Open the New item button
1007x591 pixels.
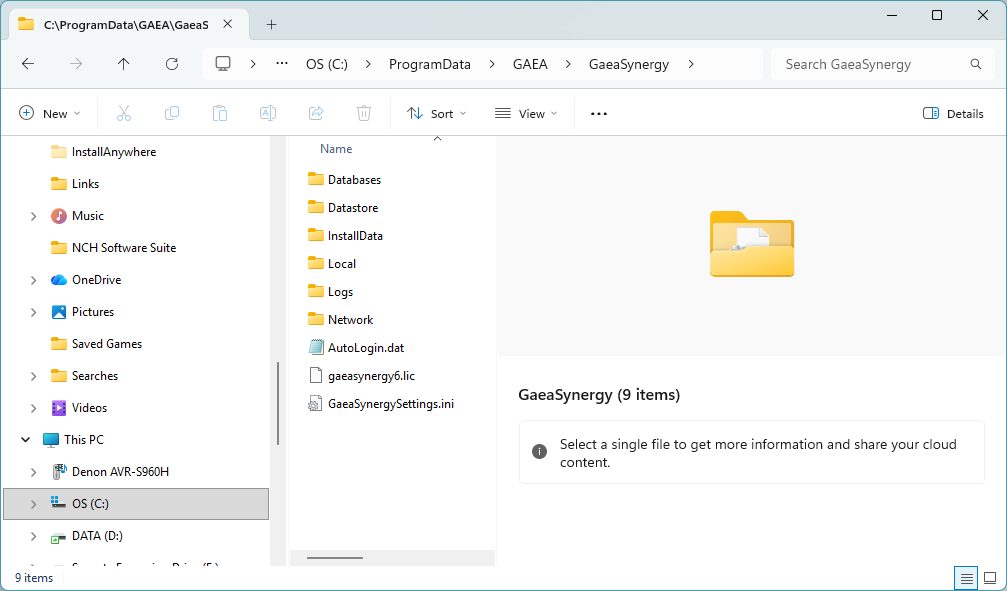click(50, 114)
